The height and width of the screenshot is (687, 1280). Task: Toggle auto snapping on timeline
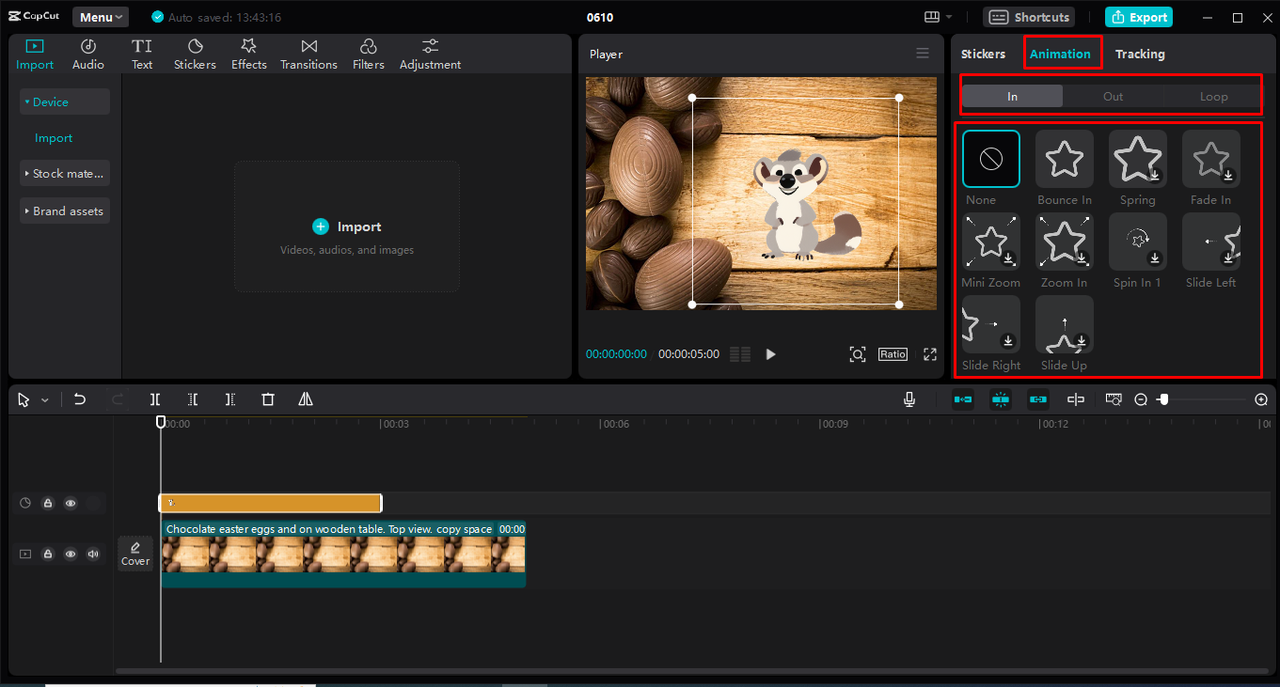click(1001, 399)
